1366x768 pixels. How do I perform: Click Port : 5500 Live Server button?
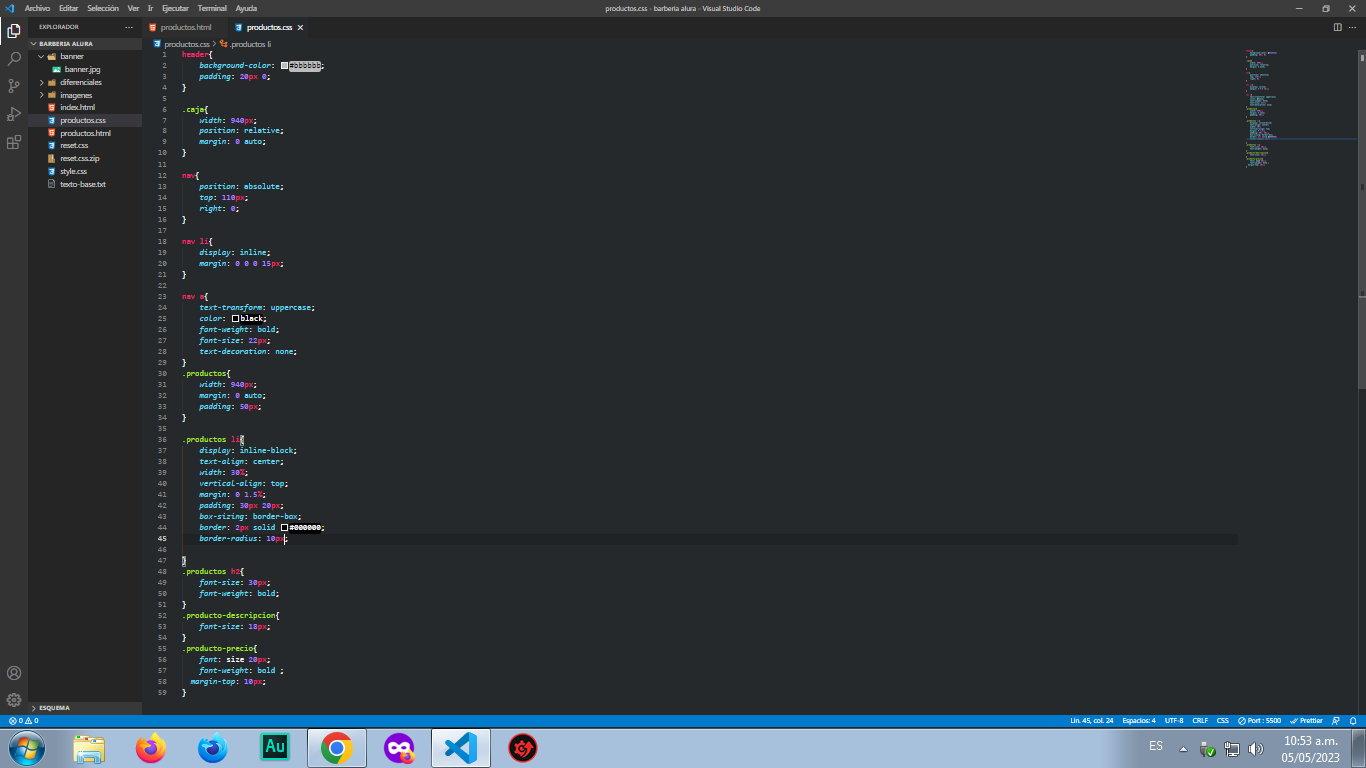[1259, 720]
